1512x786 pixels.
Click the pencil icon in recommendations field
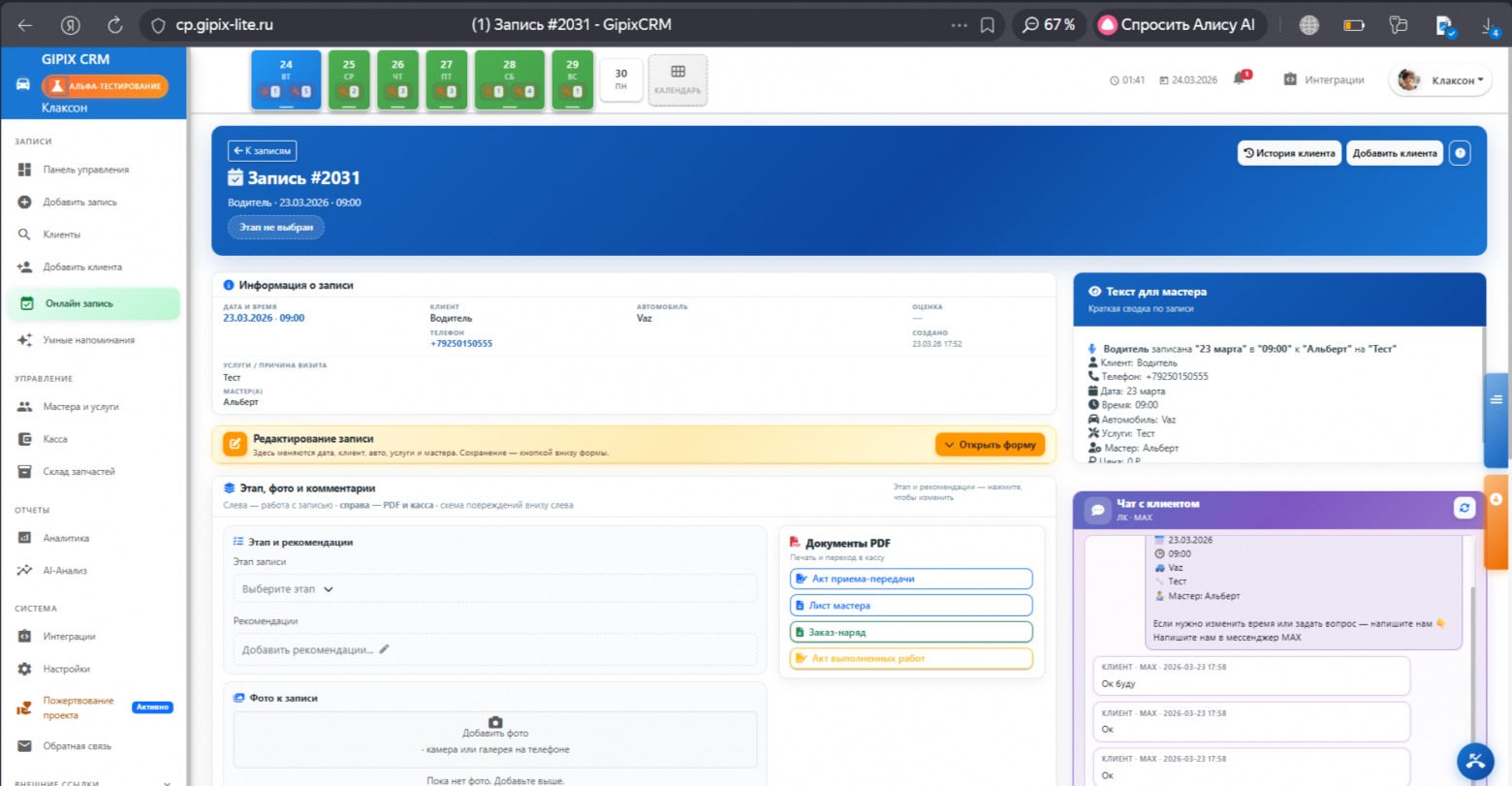[x=384, y=649]
